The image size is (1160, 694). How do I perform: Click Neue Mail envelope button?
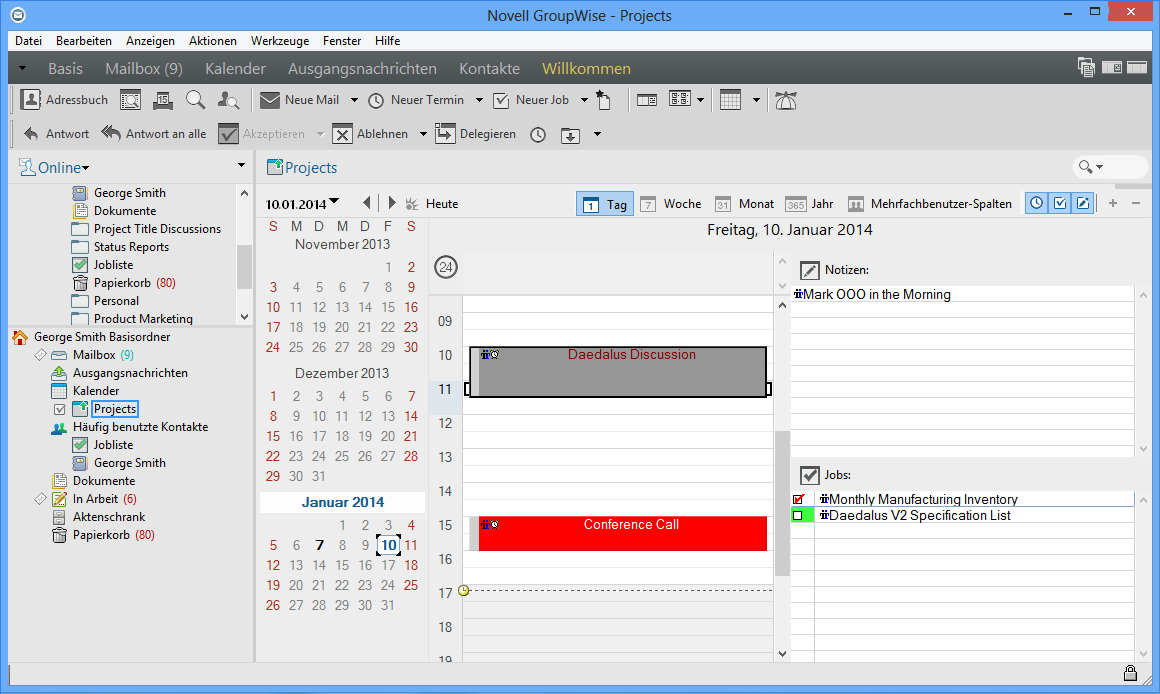tap(300, 100)
